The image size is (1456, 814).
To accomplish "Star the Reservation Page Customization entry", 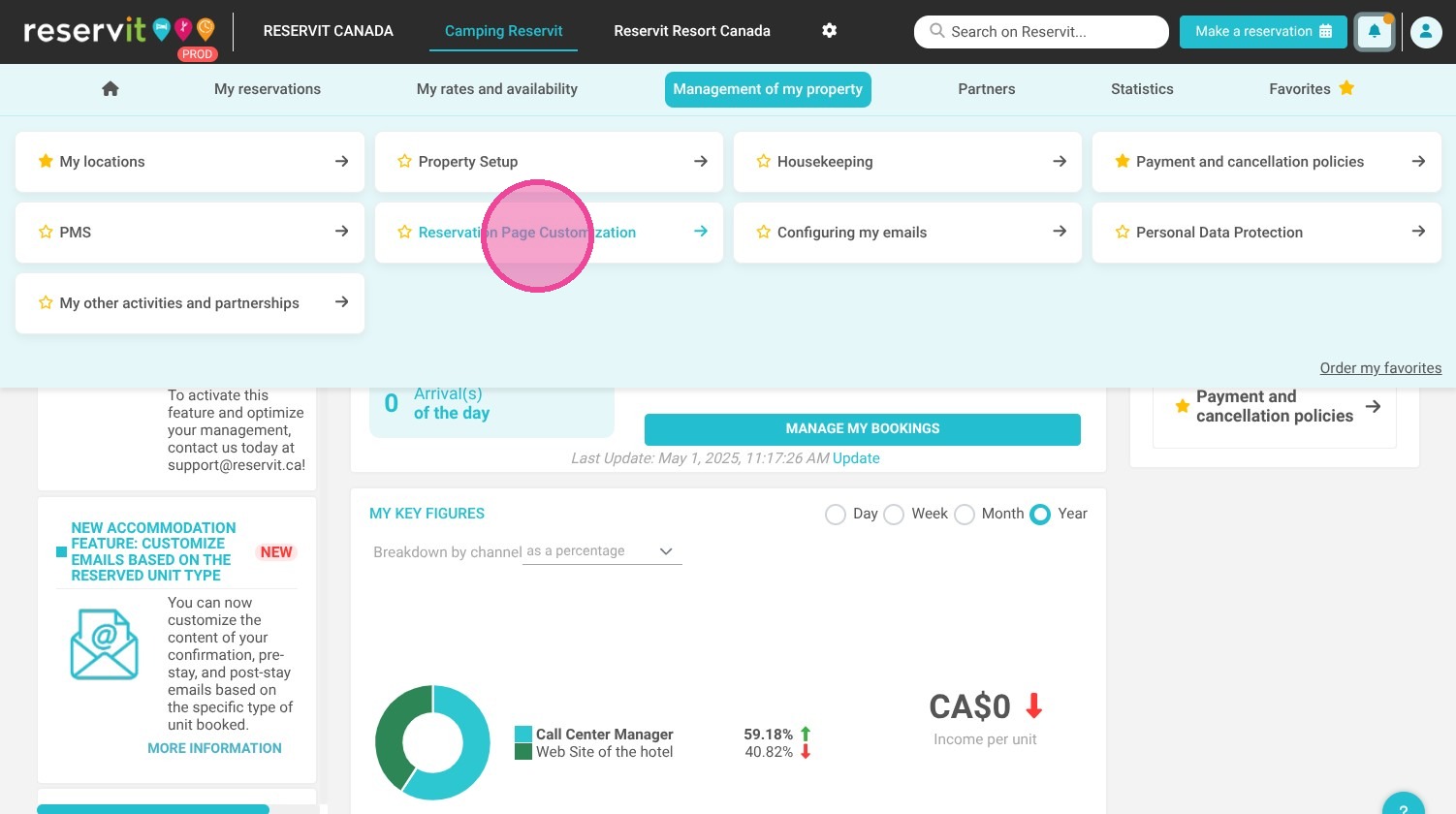I will point(404,232).
